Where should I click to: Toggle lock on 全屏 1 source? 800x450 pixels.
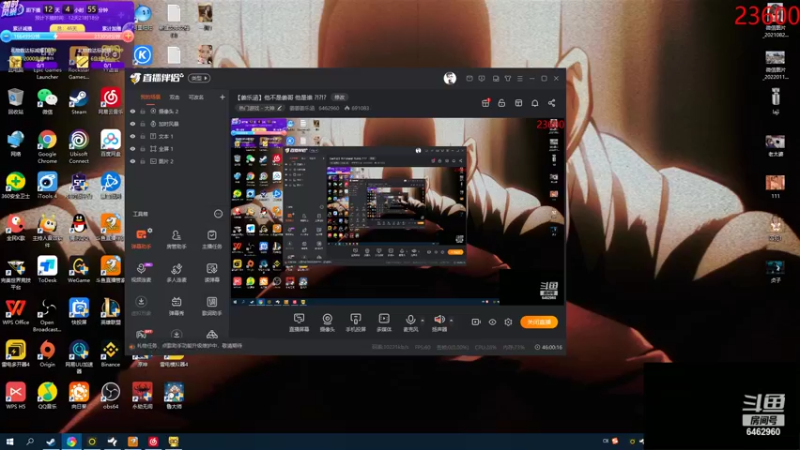[143, 148]
